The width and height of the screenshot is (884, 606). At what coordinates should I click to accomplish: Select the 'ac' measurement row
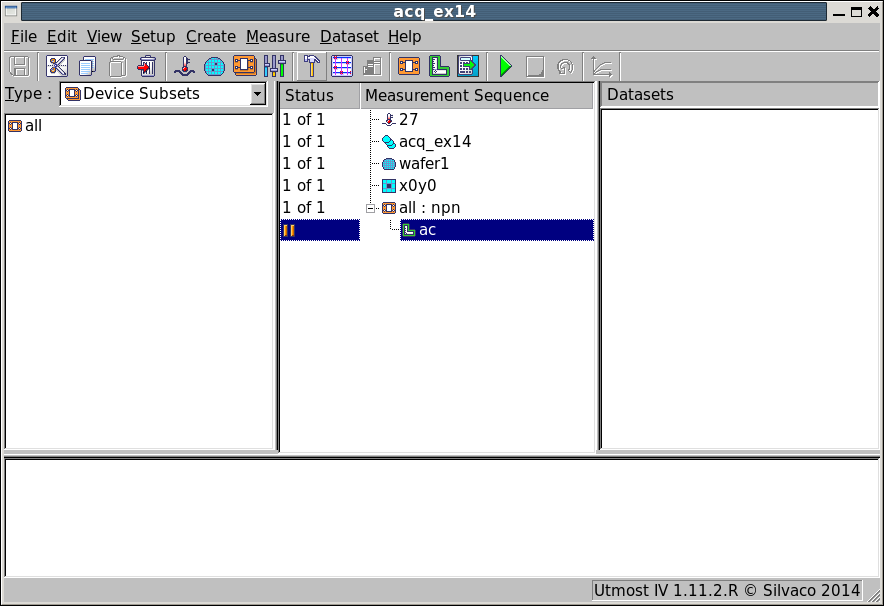pos(497,230)
